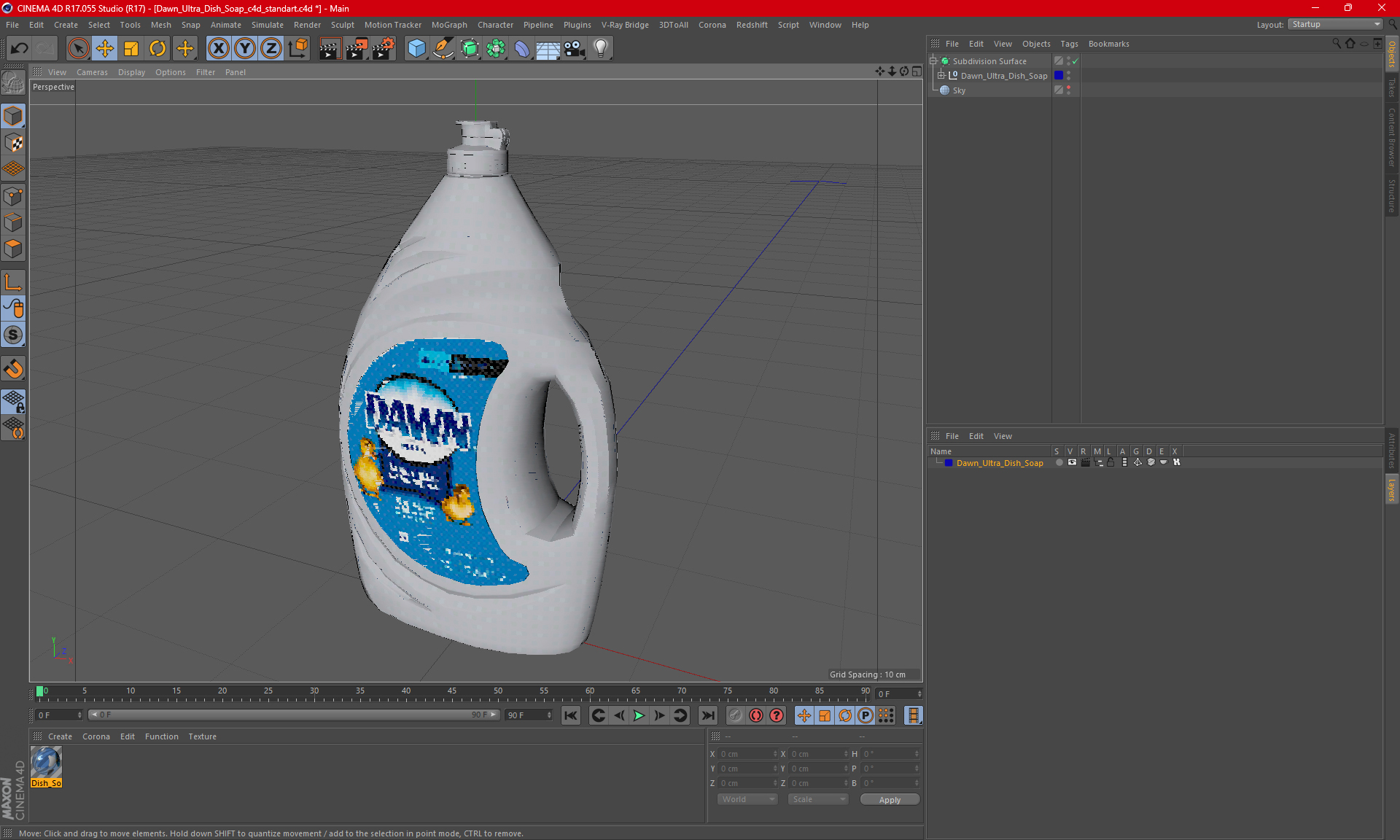The width and height of the screenshot is (1400, 840).
Task: Activate the Move tool
Action: (x=104, y=49)
